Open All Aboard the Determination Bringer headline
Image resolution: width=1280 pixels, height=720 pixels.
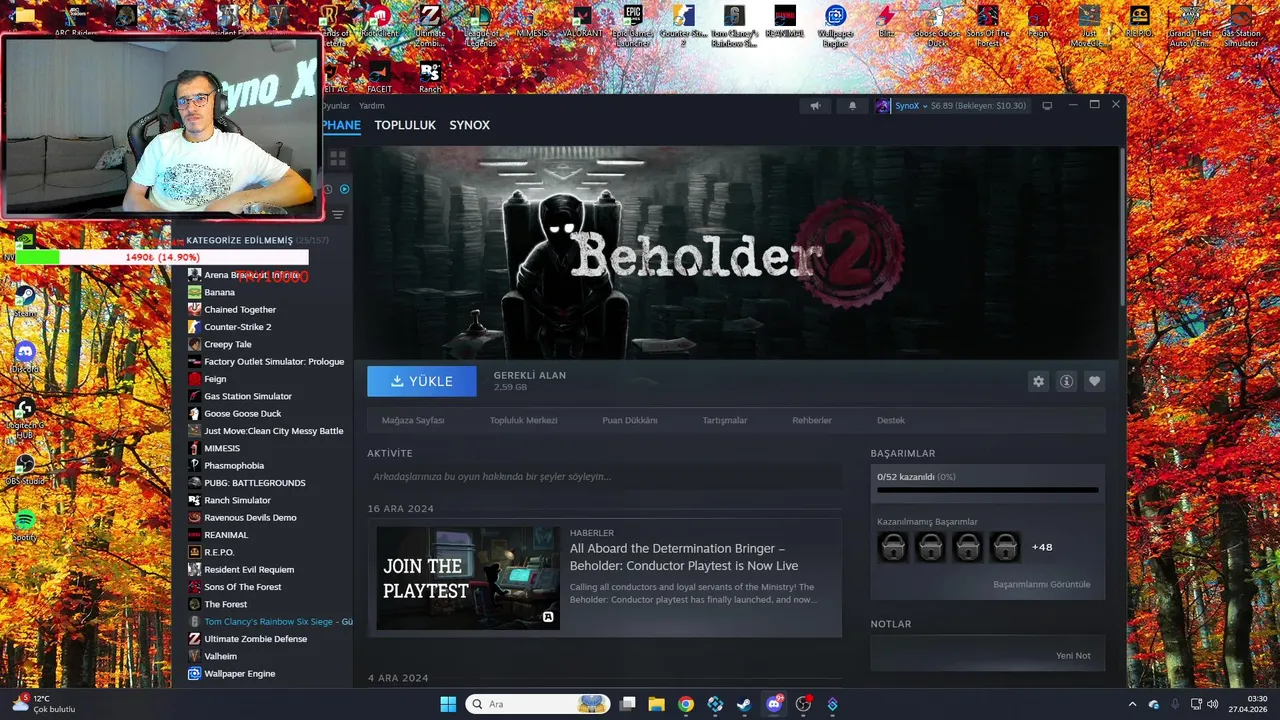684,557
